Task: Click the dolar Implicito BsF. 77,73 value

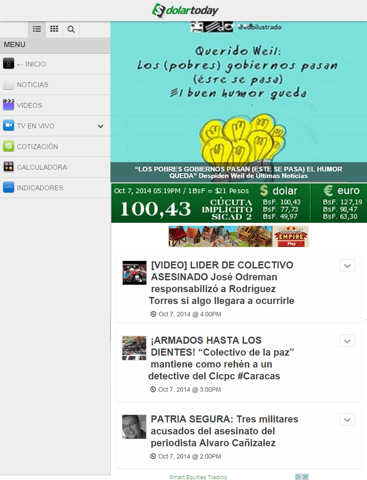Action: coord(280,209)
